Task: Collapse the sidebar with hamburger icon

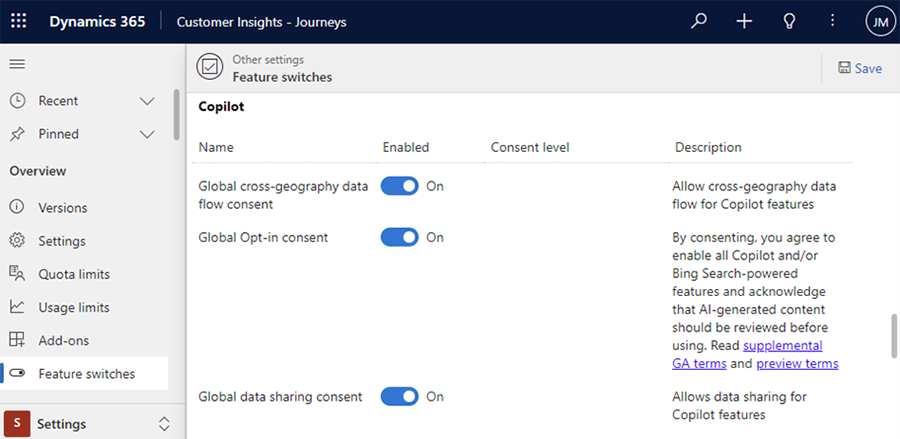Action: (17, 64)
